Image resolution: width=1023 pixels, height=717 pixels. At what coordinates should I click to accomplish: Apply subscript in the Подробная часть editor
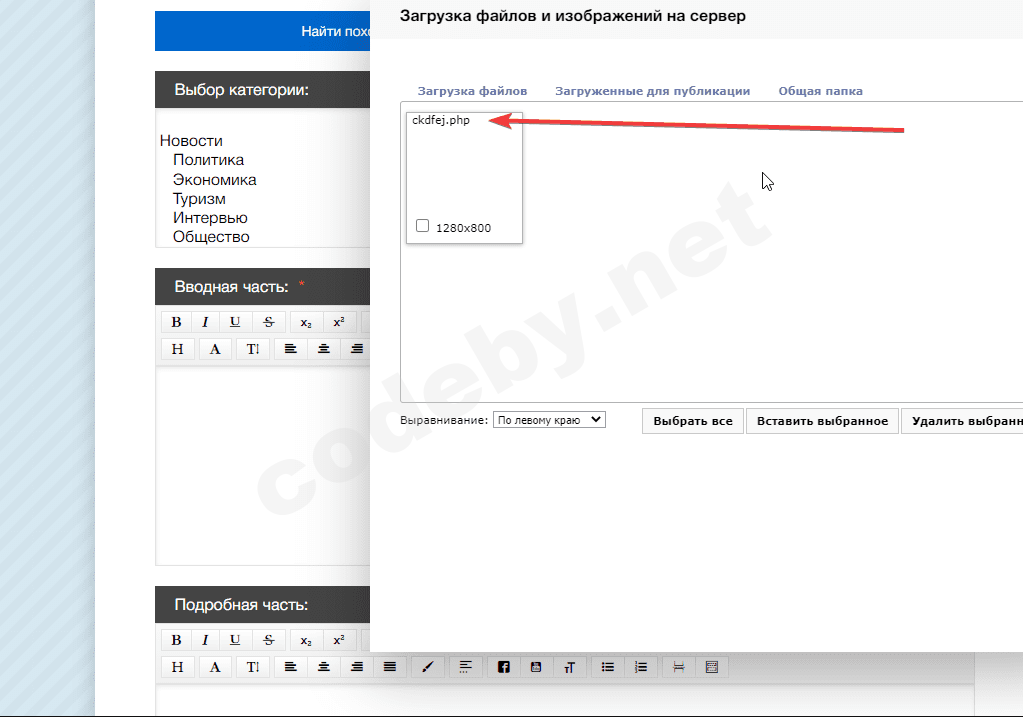(306, 640)
